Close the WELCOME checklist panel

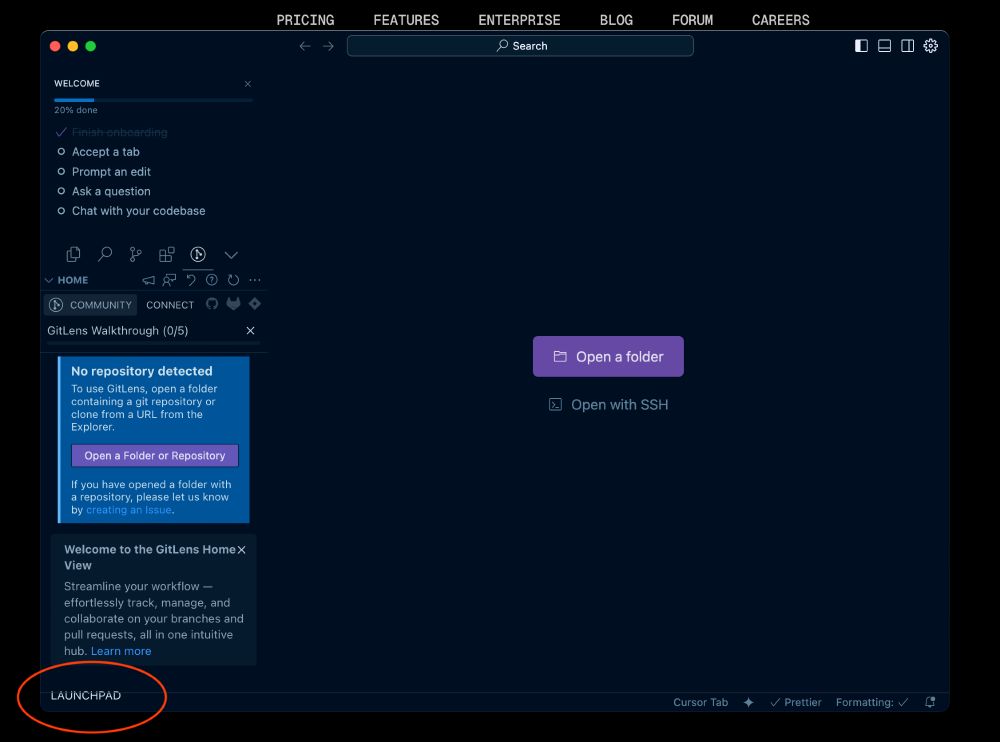247,84
